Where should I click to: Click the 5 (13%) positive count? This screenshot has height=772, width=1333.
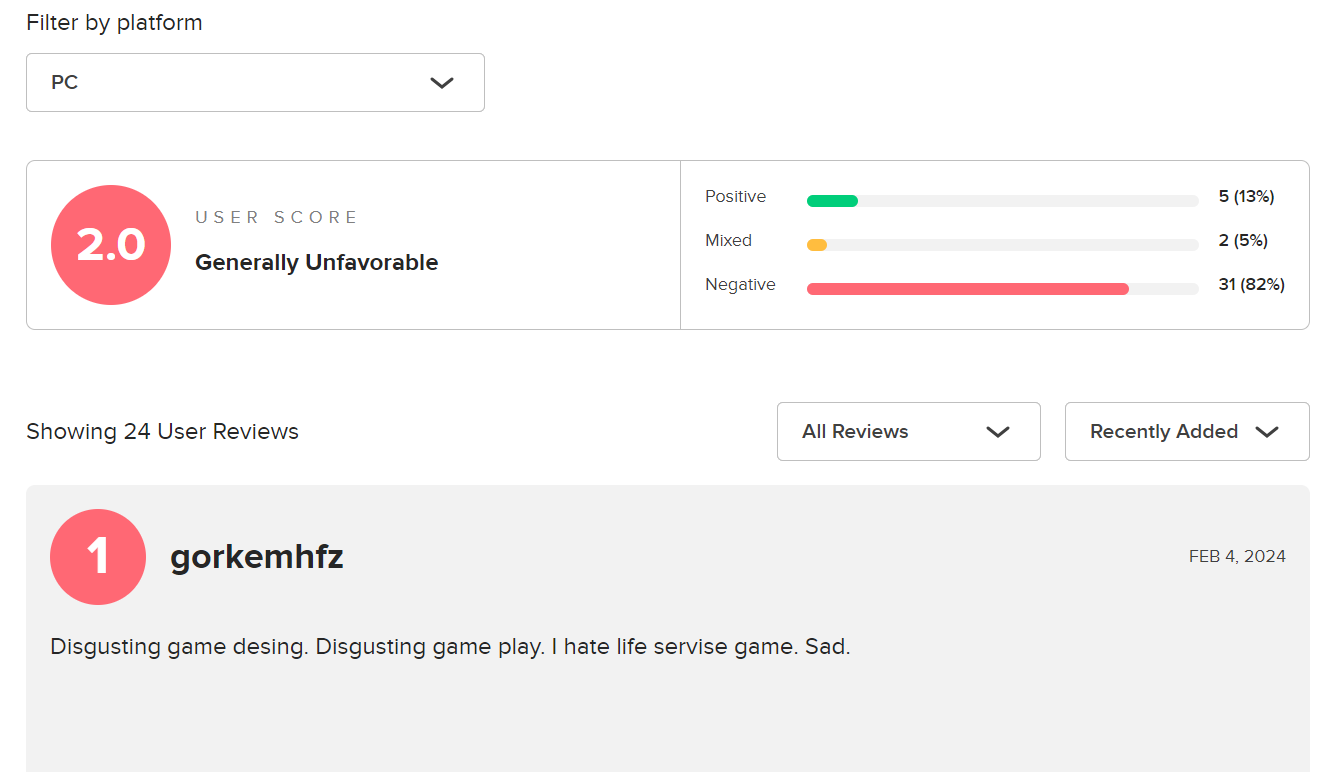[x=1246, y=197]
